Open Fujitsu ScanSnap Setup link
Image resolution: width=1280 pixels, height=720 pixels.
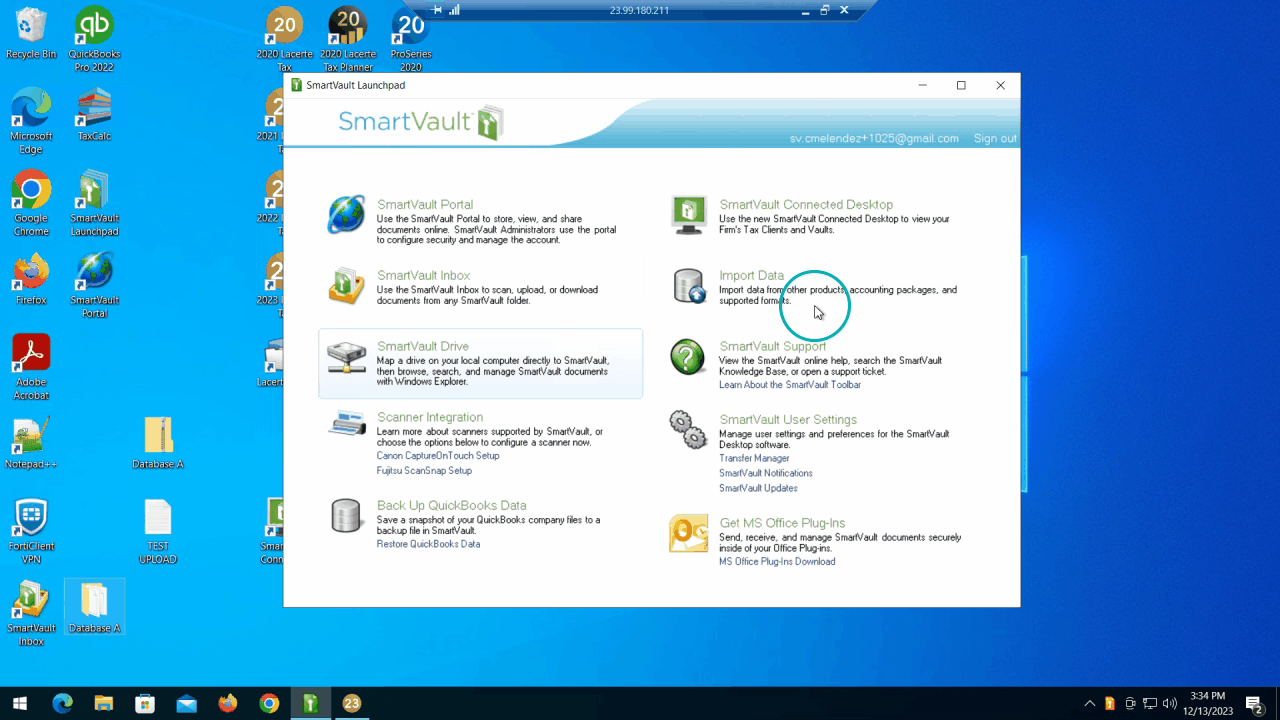[x=424, y=471]
